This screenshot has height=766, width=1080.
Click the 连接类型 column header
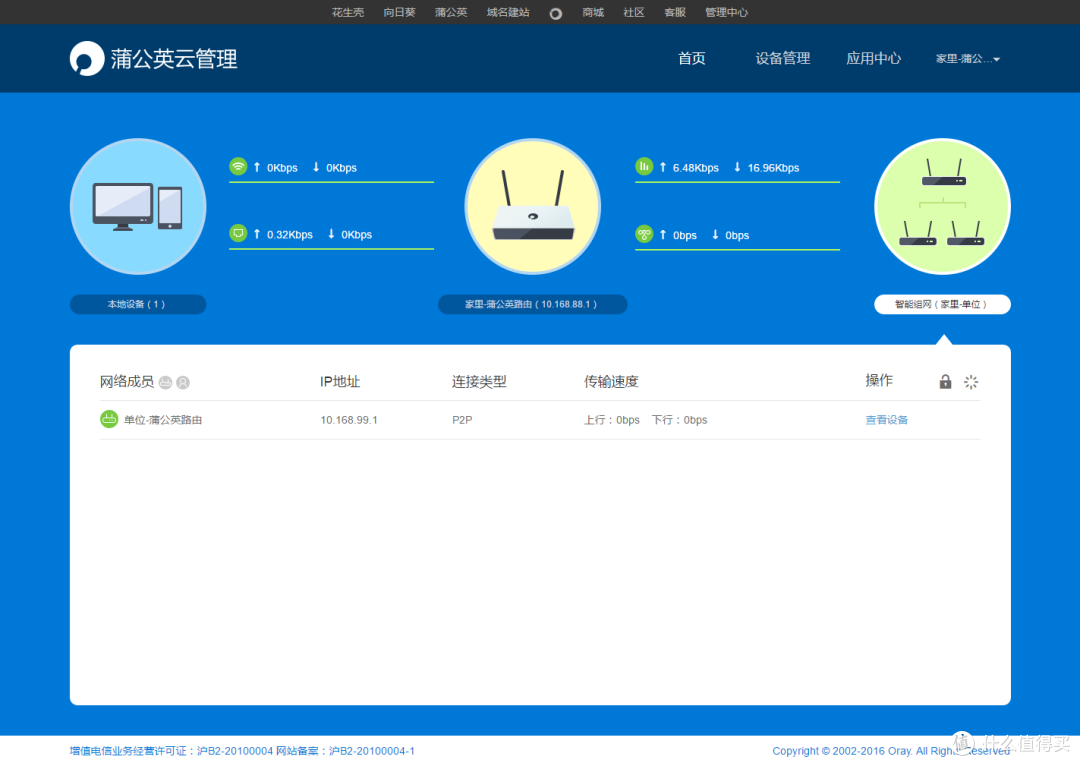(x=479, y=382)
